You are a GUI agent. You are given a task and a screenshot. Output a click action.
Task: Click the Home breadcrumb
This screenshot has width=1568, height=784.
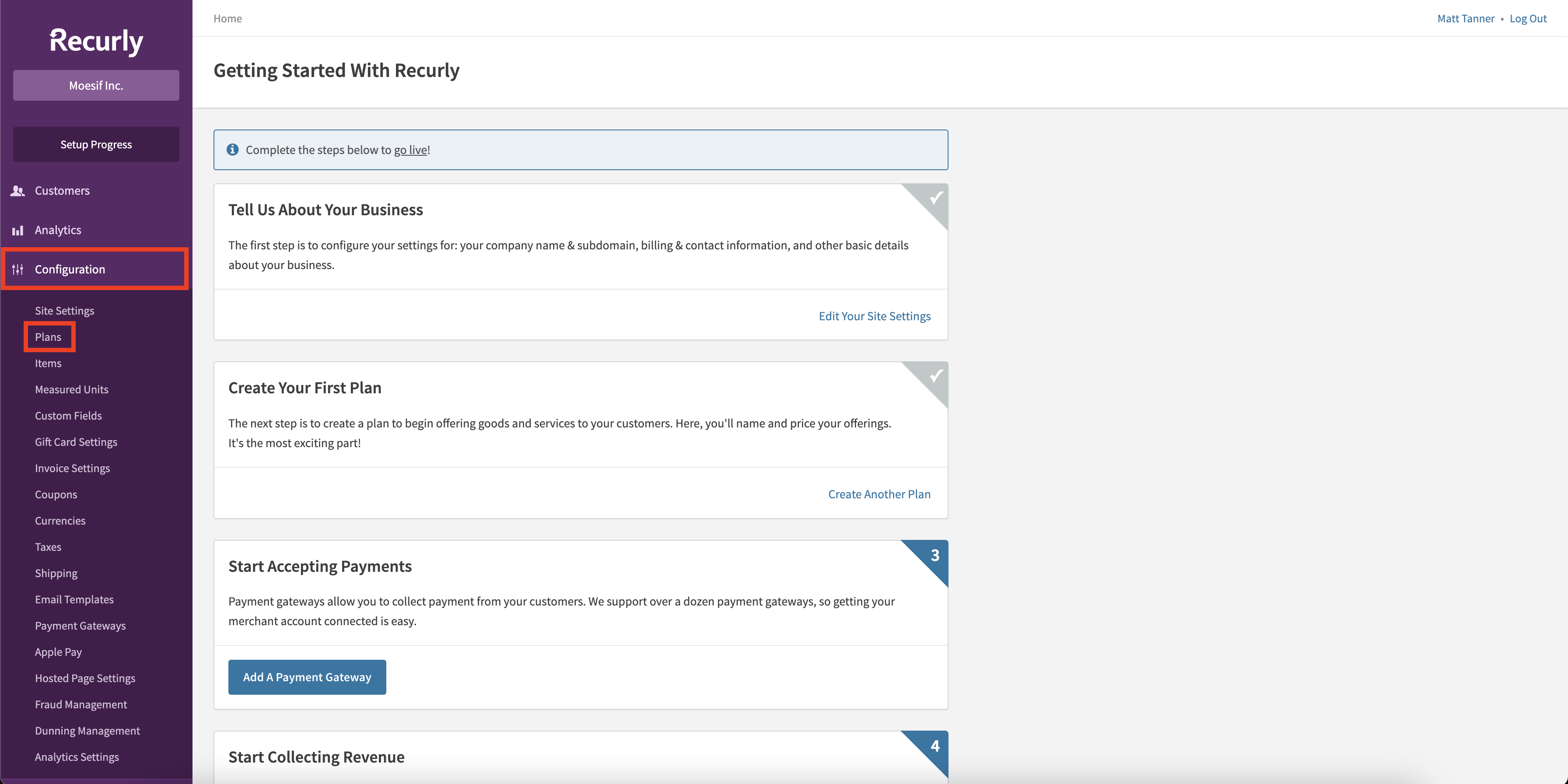pos(227,18)
